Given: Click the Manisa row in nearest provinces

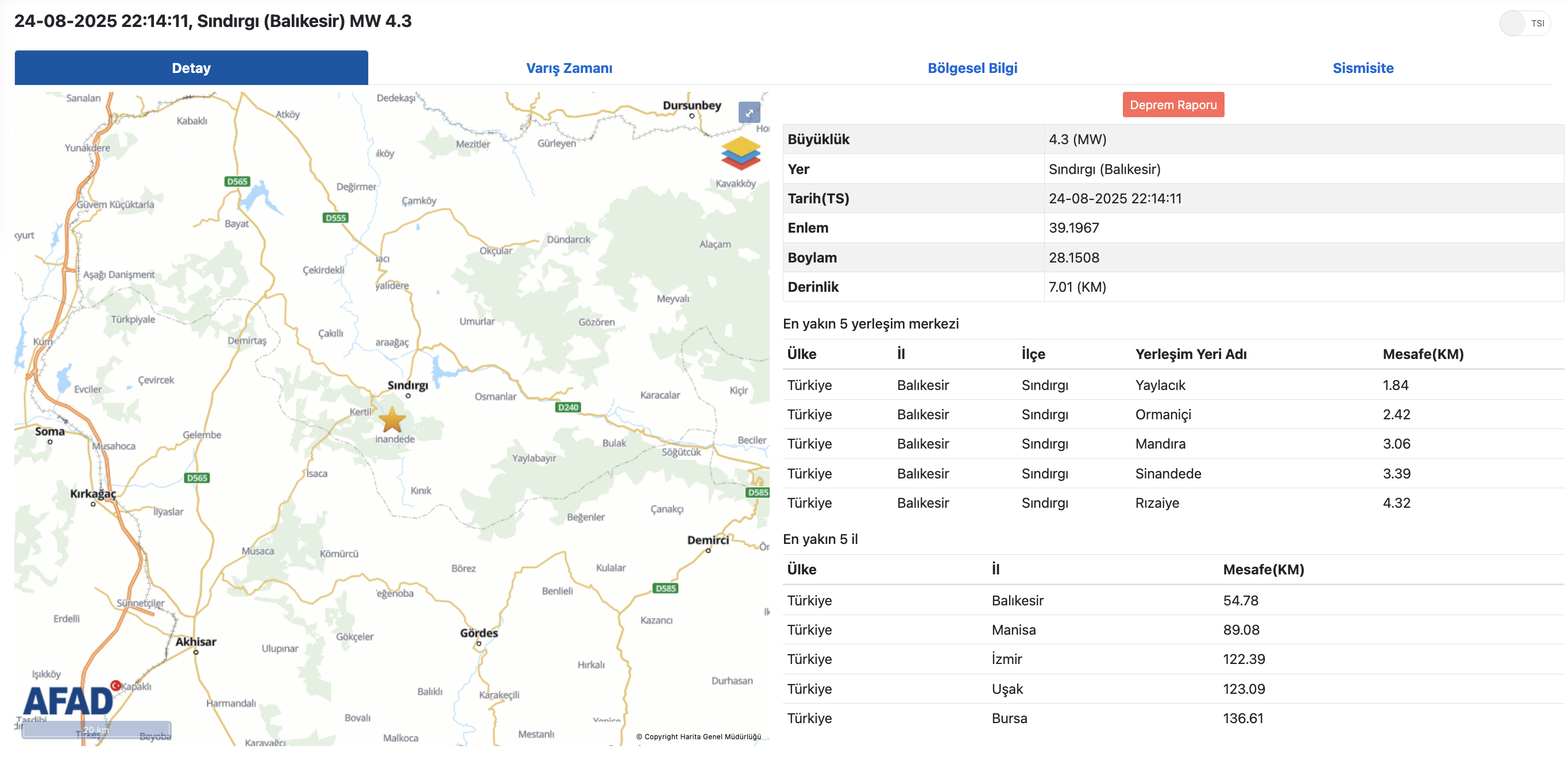Looking at the screenshot, I should click(1172, 630).
